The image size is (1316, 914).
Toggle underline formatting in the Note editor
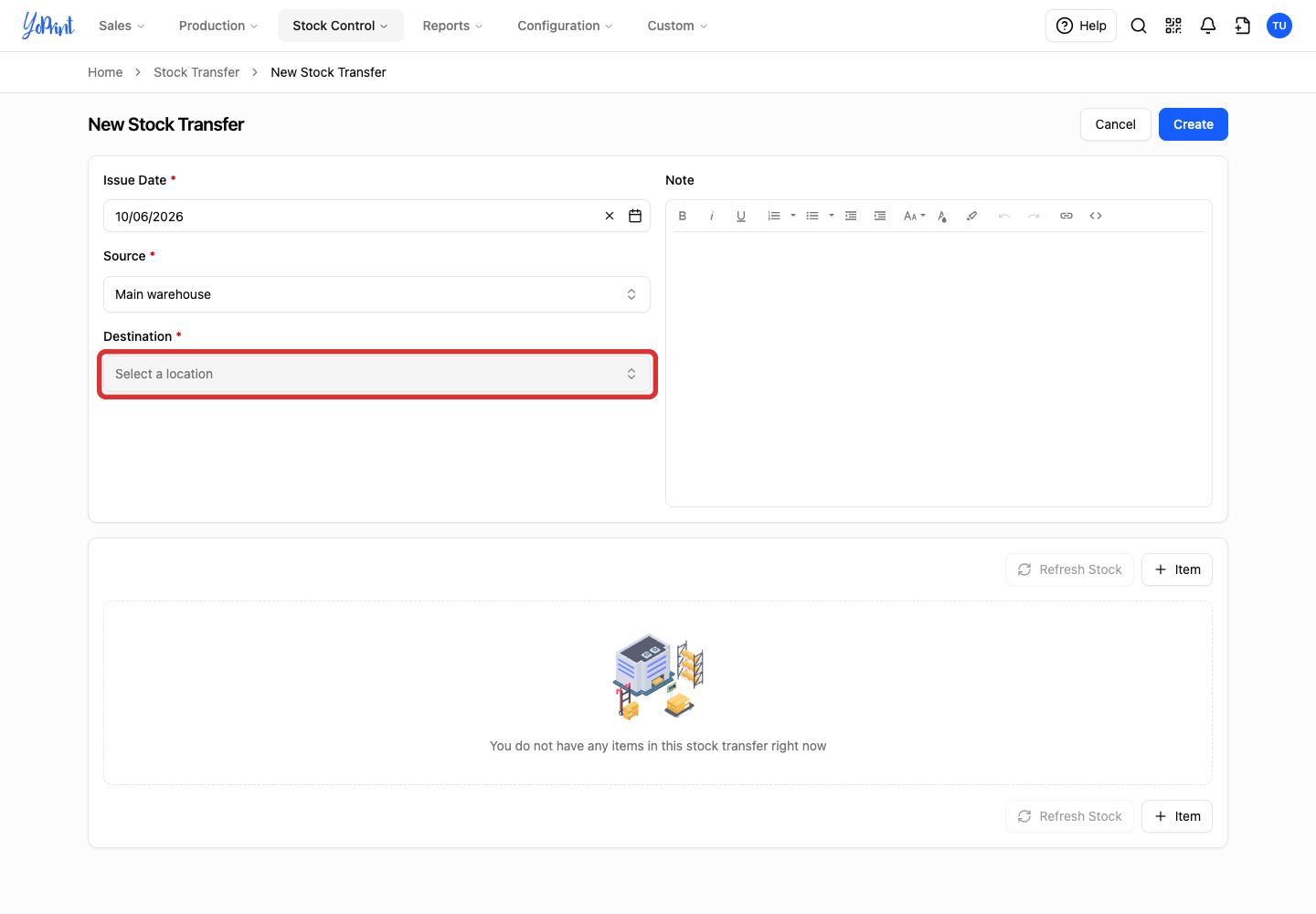(741, 216)
